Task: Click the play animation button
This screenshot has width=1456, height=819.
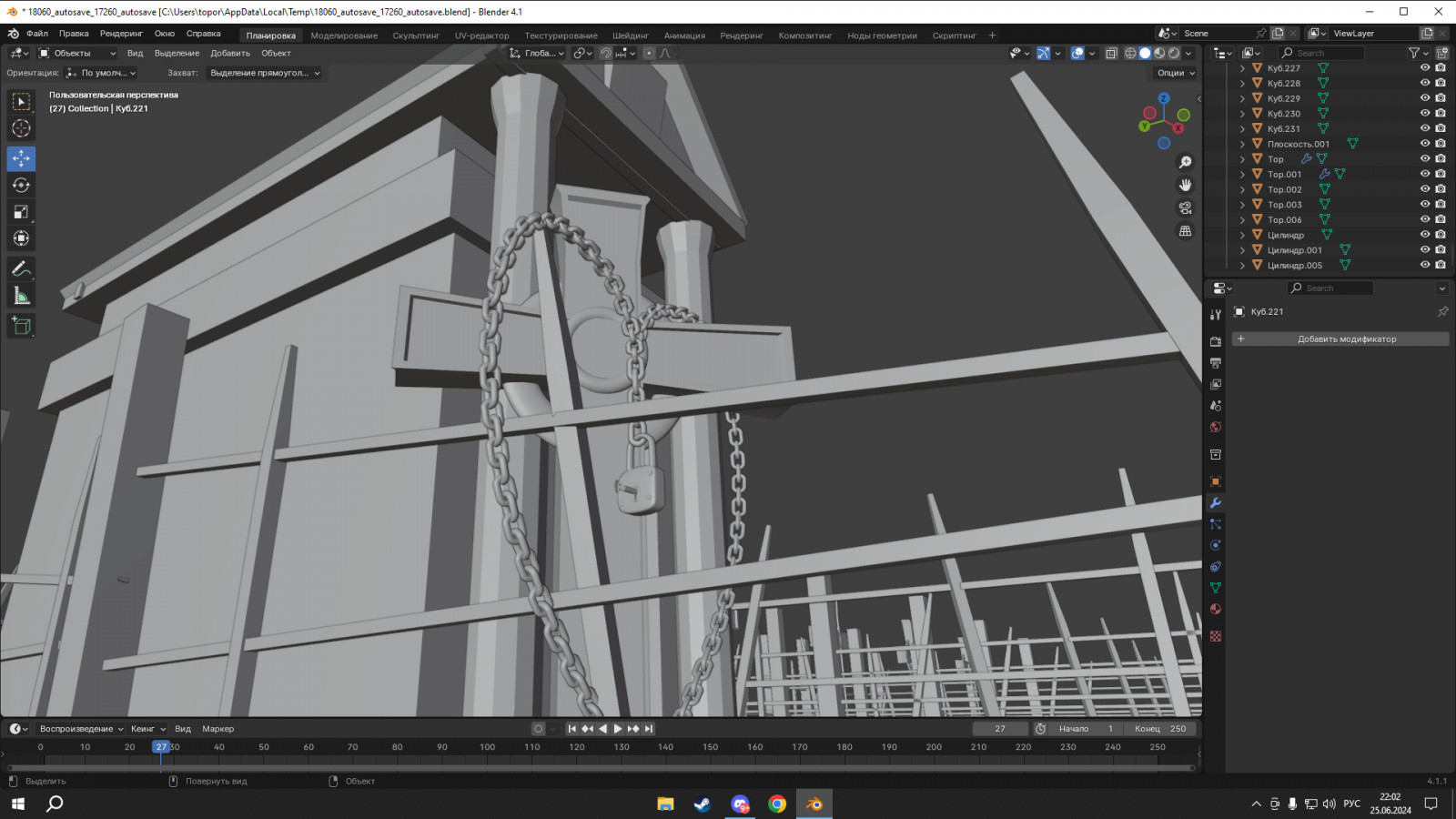Action: pos(618,729)
